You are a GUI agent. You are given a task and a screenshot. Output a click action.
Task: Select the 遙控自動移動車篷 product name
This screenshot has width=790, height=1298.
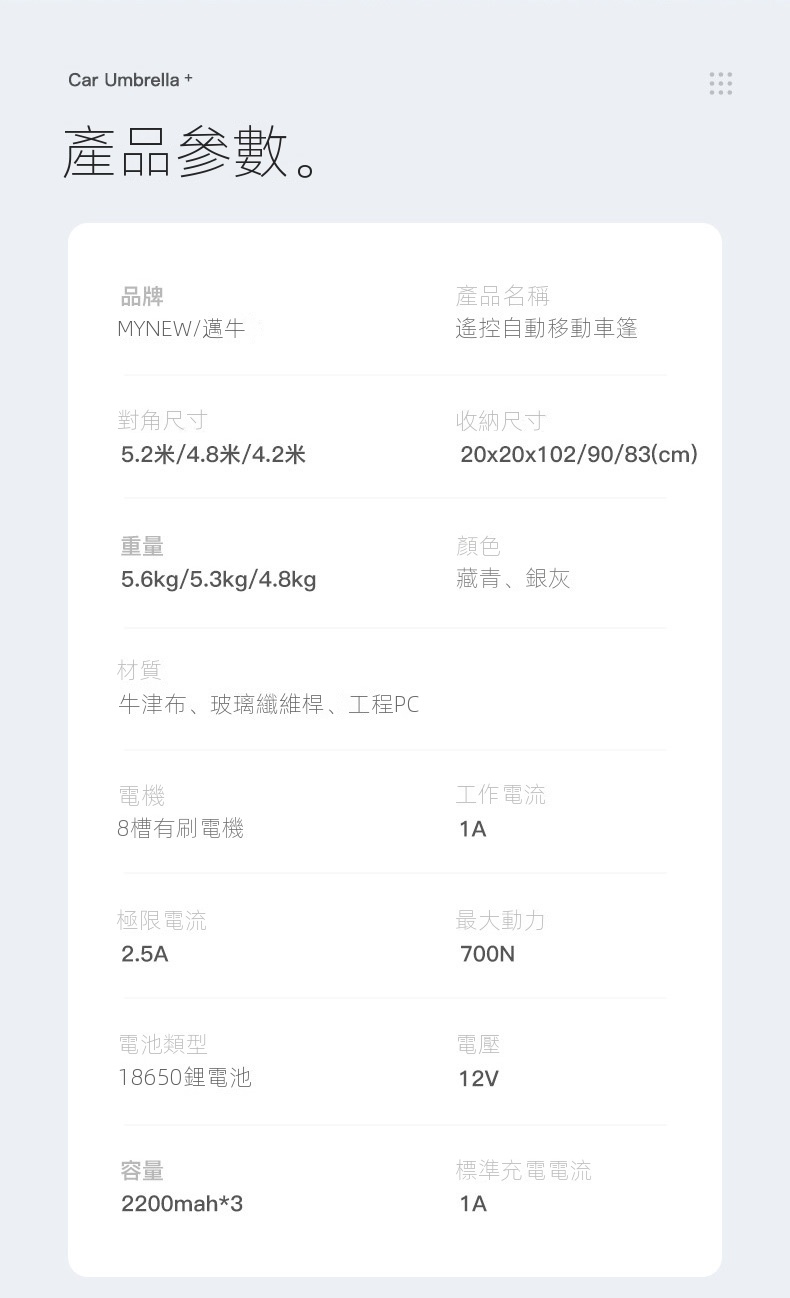[x=546, y=328]
